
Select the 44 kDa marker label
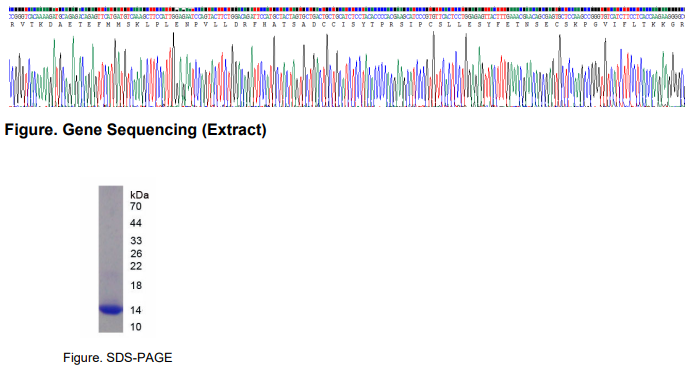pyautogui.click(x=136, y=223)
